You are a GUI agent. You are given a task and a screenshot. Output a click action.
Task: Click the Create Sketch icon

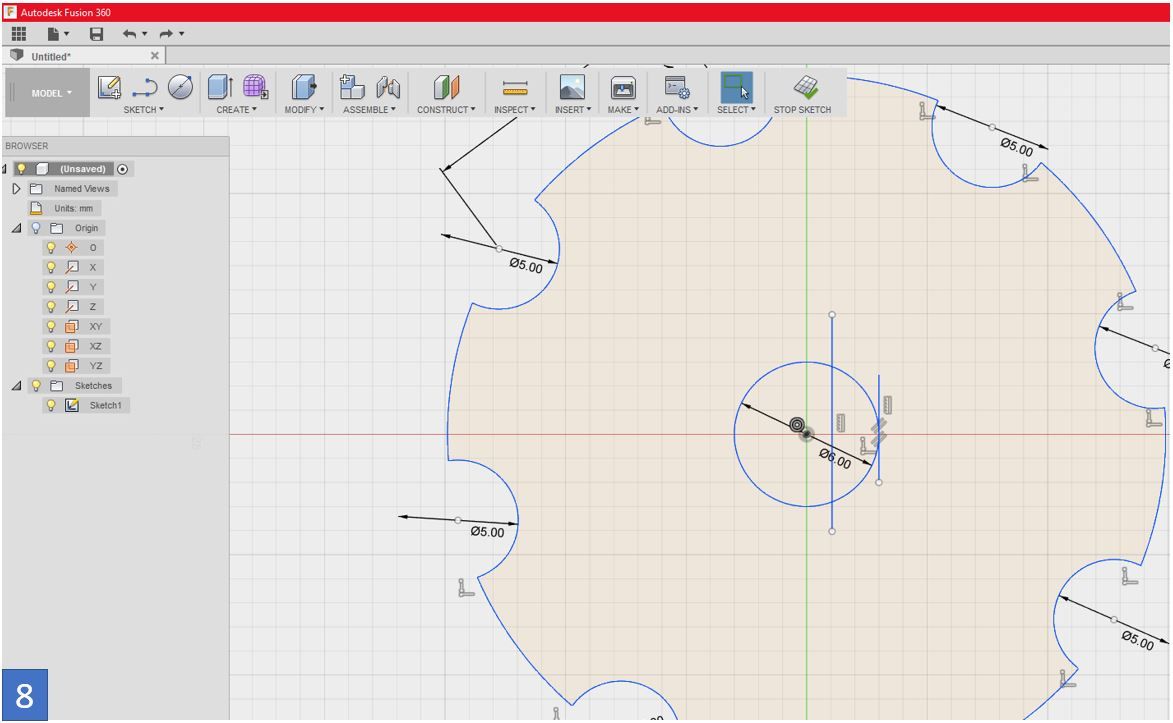tap(109, 88)
